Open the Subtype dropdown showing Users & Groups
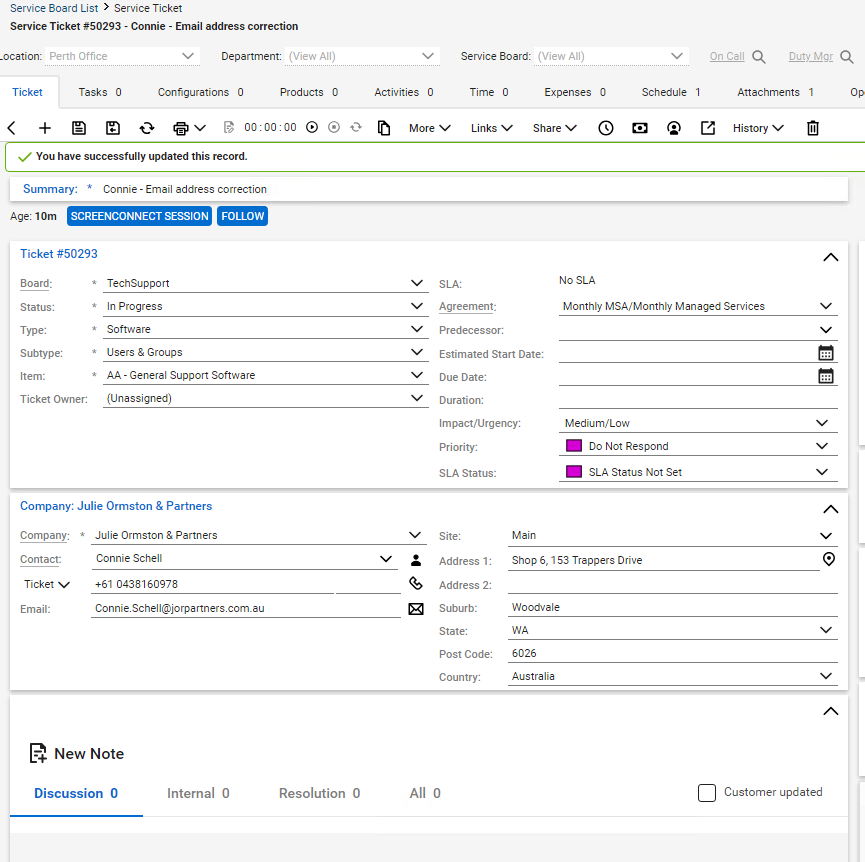Viewport: 865px width, 862px height. [x=266, y=352]
